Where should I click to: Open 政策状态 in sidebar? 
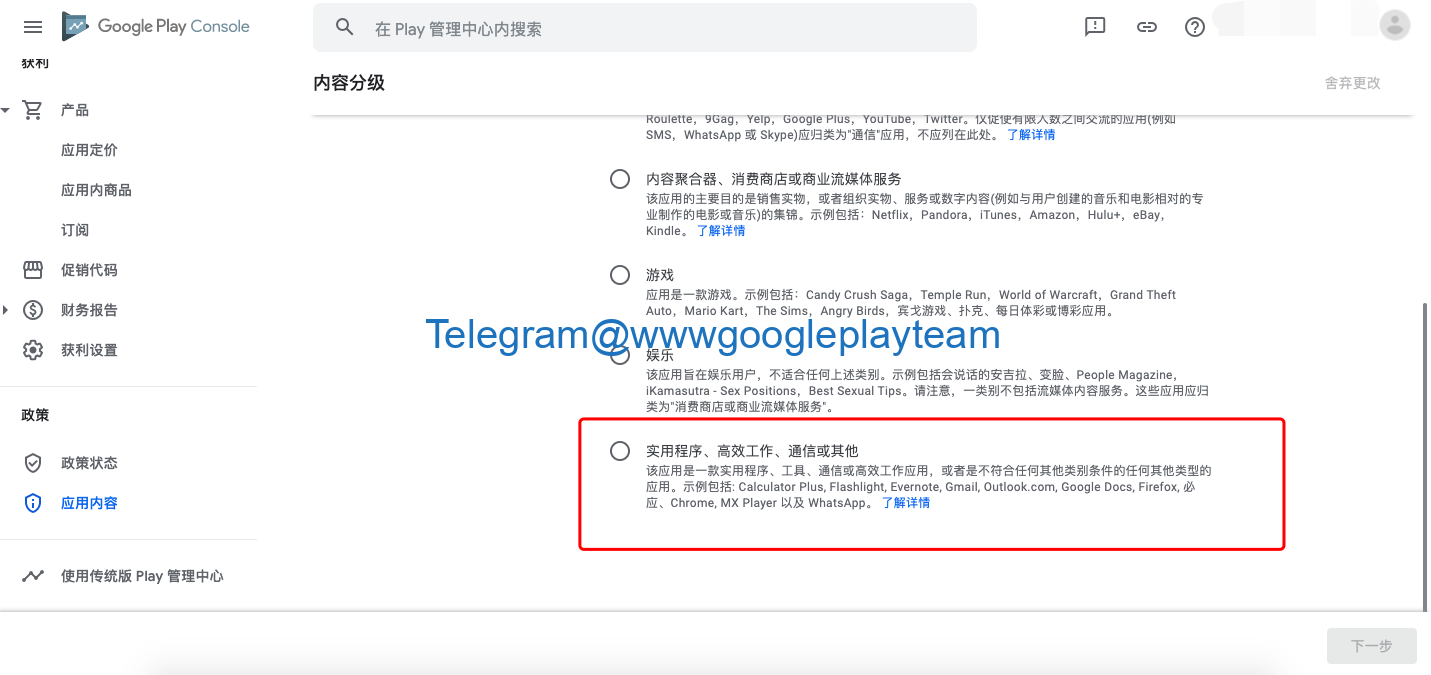point(89,463)
